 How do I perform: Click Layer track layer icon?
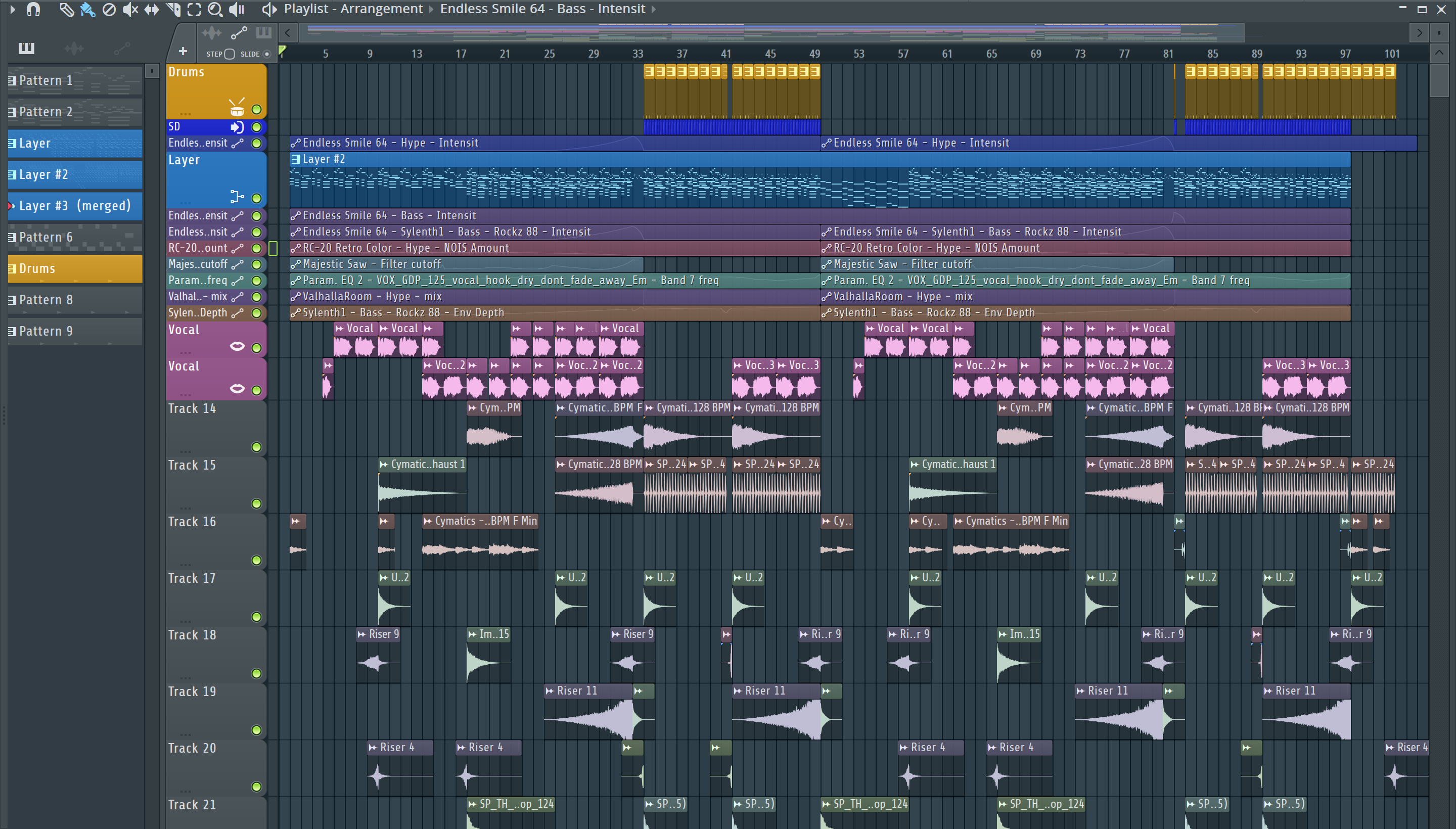(x=237, y=197)
